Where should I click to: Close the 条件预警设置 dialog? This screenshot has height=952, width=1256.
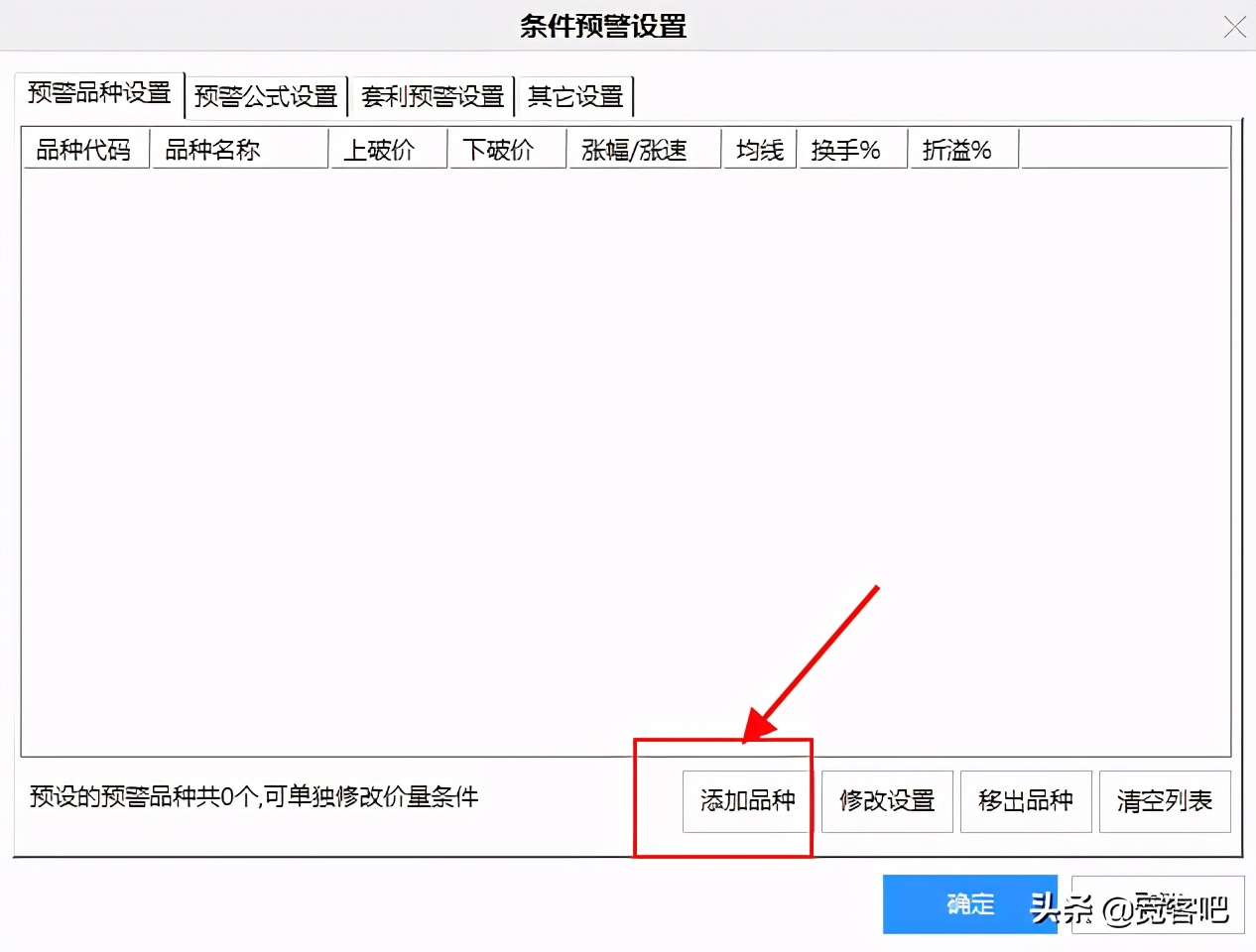tap(1234, 28)
